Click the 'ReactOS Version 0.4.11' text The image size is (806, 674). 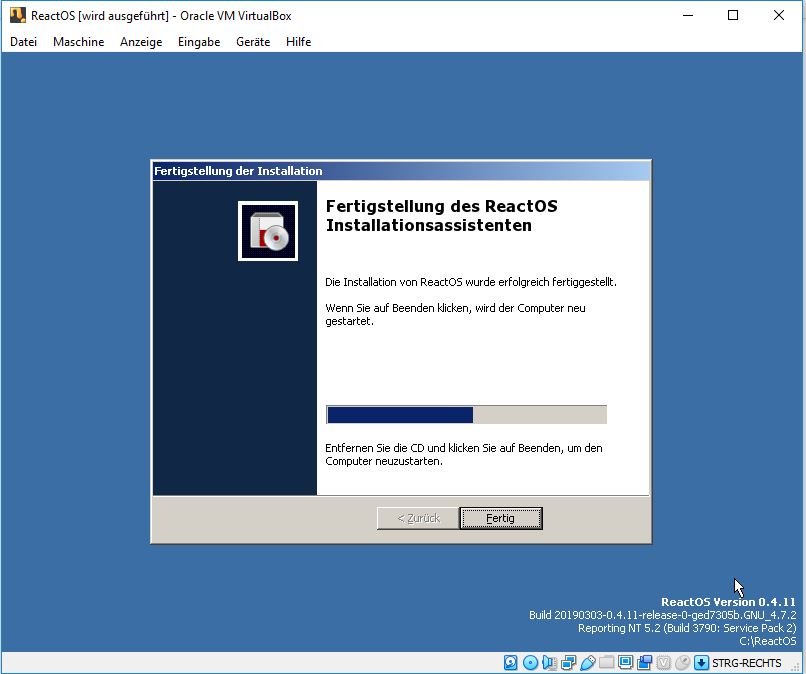[728, 602]
